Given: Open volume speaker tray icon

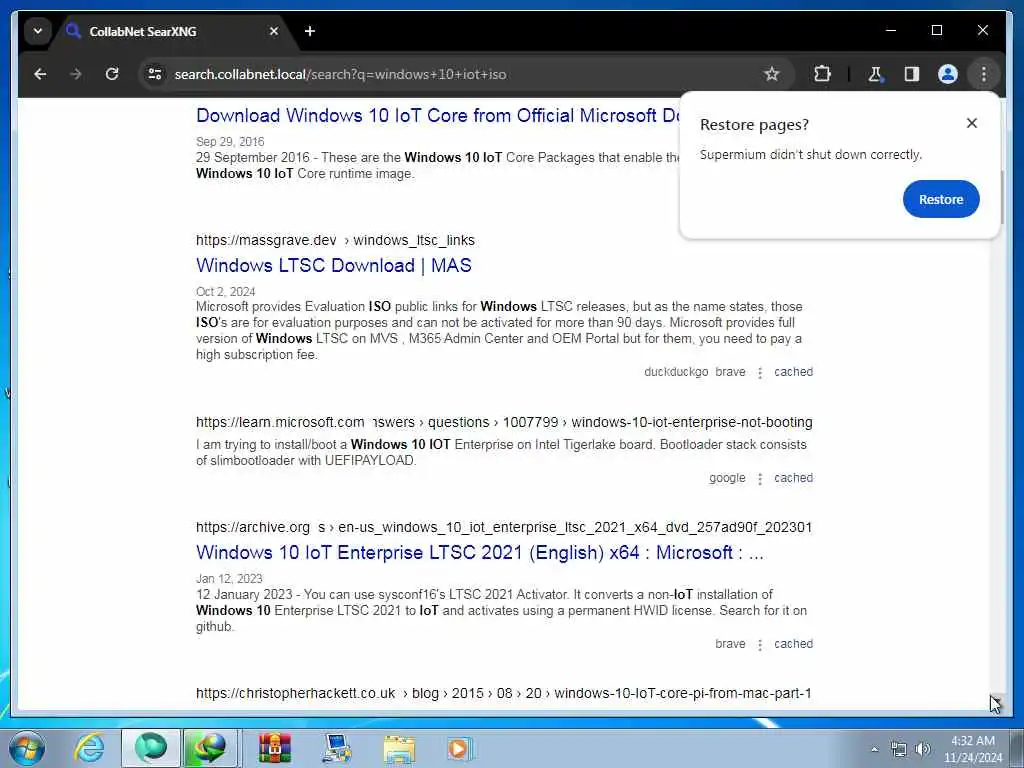Looking at the screenshot, I should pos(923,749).
